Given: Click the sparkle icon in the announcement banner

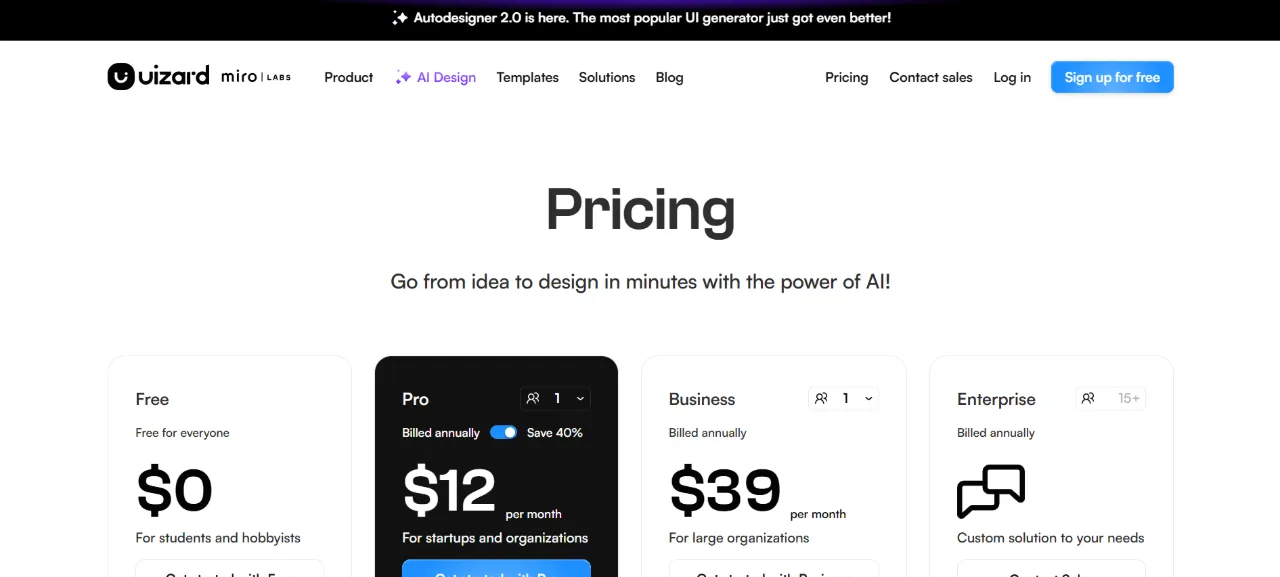Looking at the screenshot, I should click(400, 18).
